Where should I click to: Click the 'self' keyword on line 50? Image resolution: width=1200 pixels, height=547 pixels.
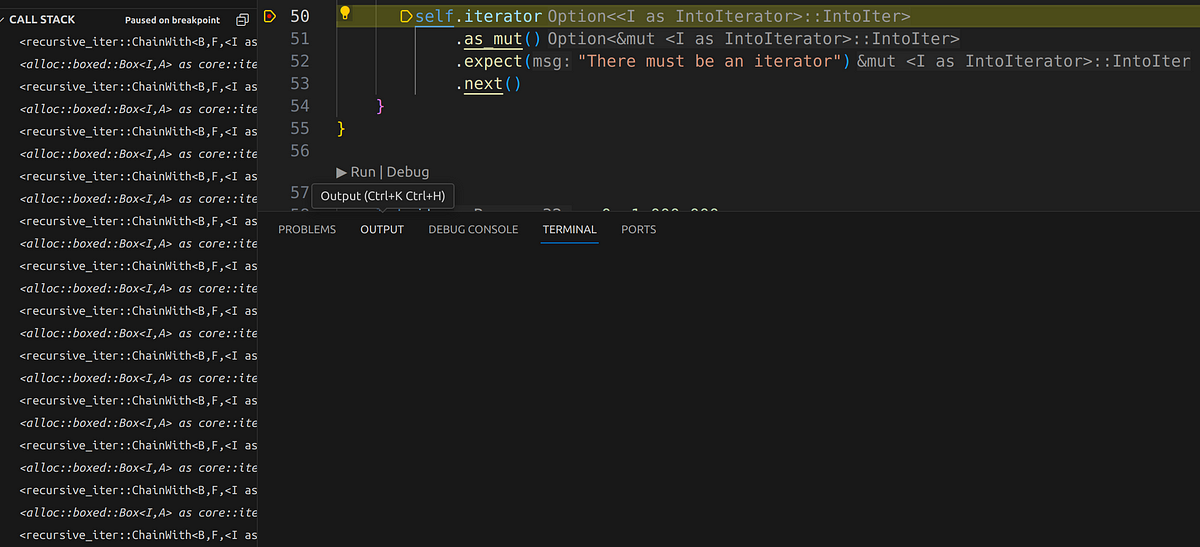tap(435, 17)
